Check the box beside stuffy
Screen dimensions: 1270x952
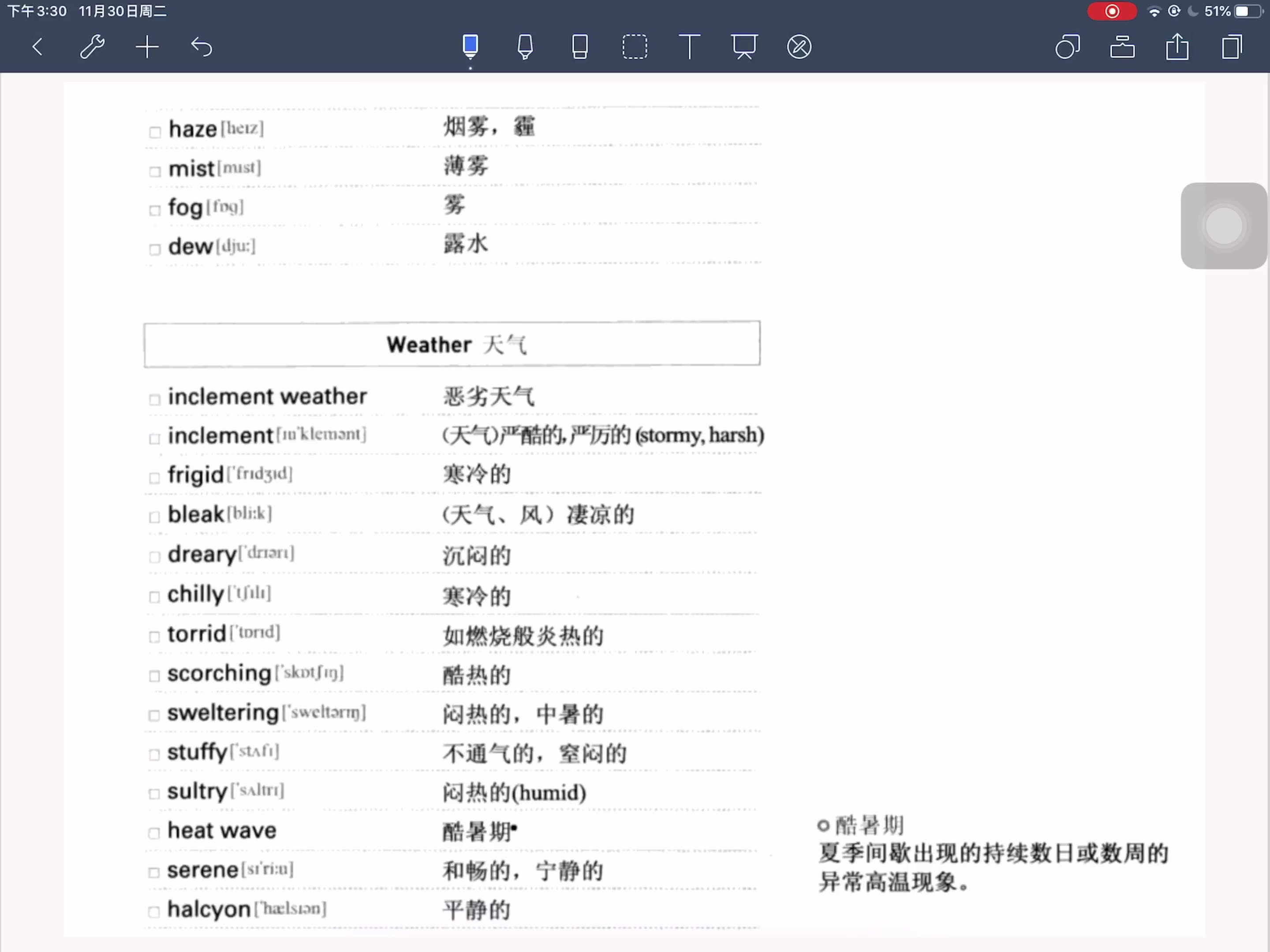[154, 755]
